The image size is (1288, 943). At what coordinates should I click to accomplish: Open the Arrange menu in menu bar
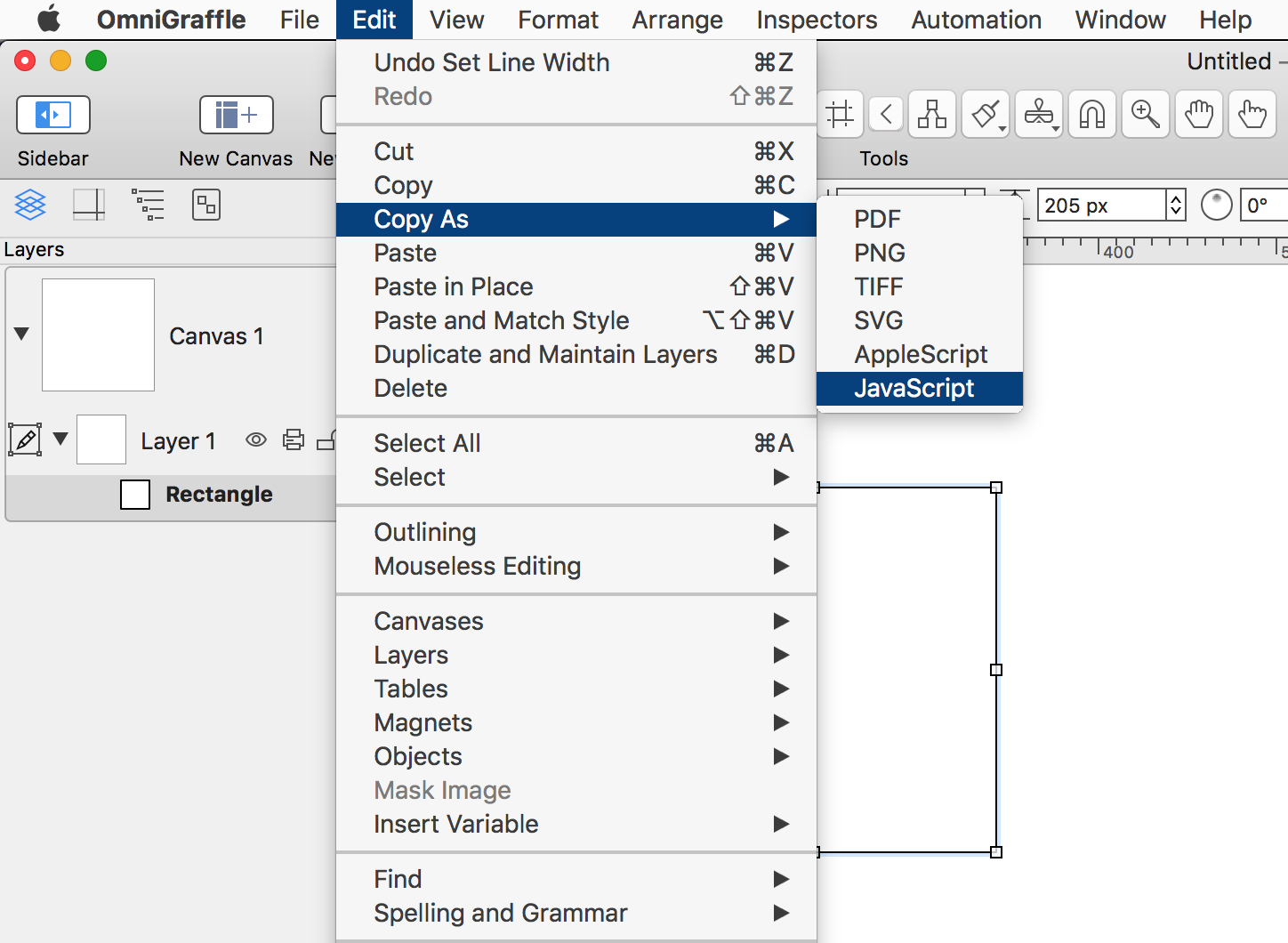pos(677,20)
